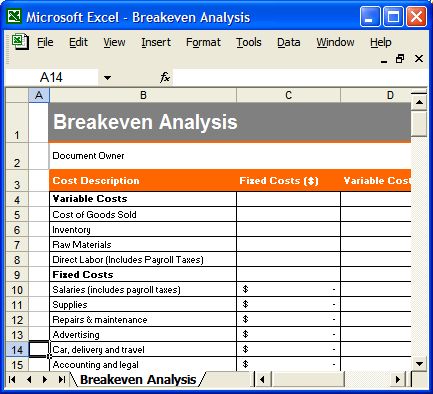Click the fixed cost value for Salaries
Screen dimensions: 433x394
coord(288,289)
